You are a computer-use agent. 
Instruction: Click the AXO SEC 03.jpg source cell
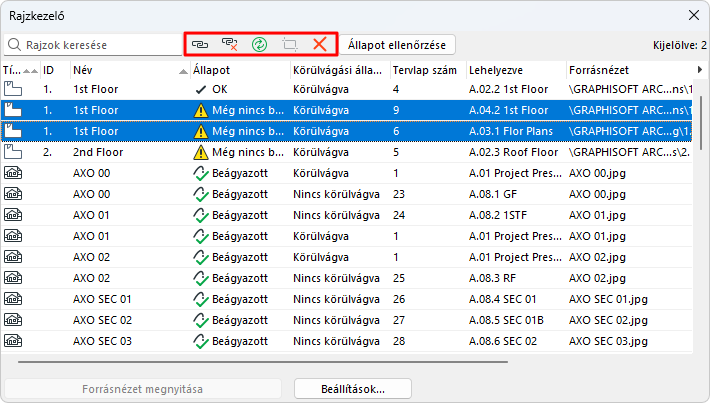point(608,341)
